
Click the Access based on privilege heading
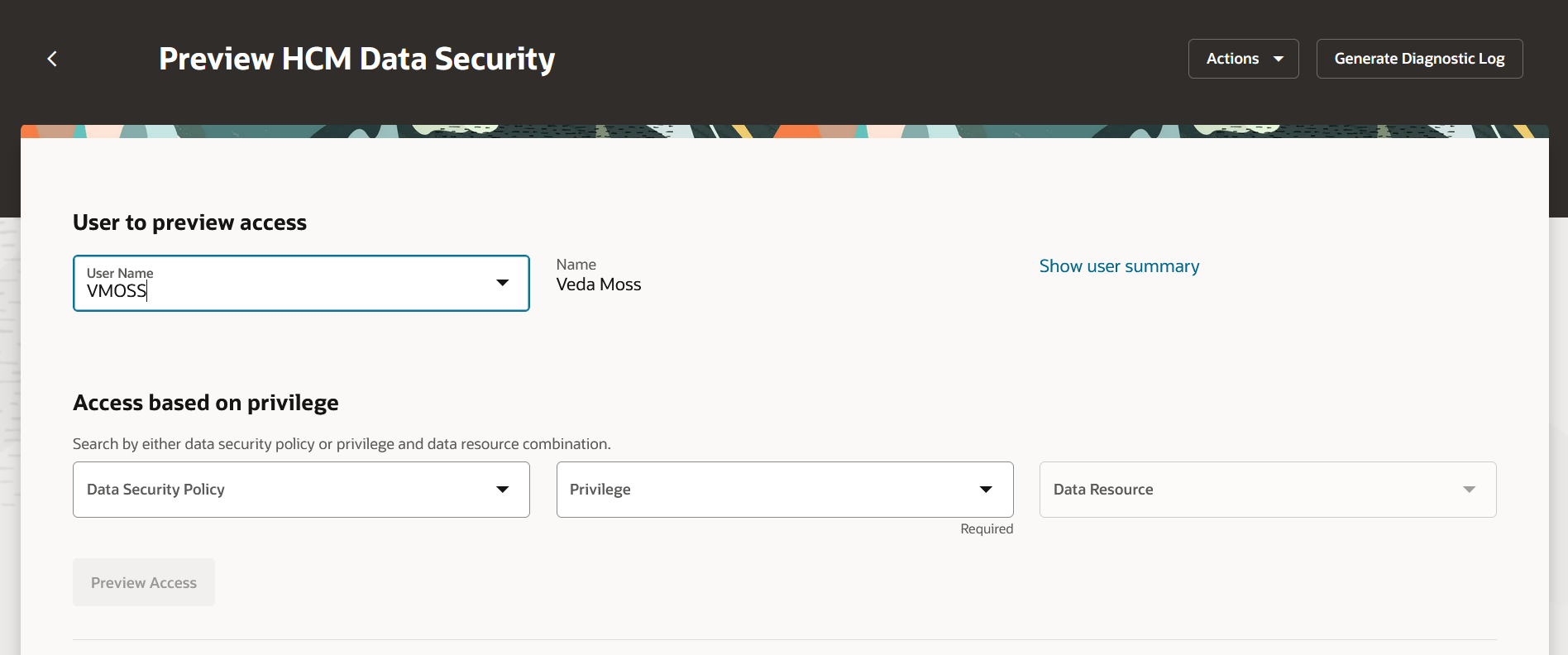(x=206, y=403)
